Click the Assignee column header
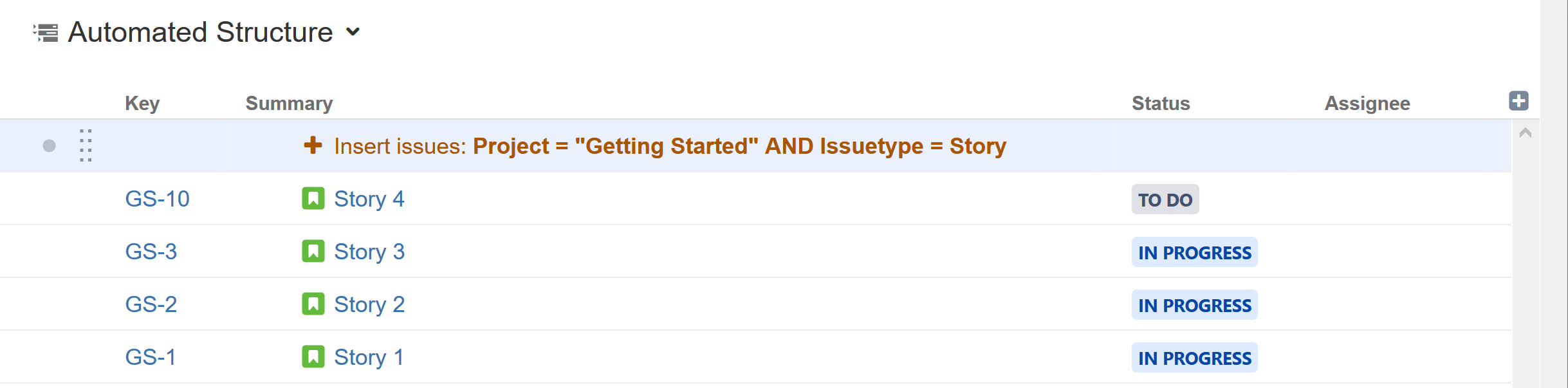 pyautogui.click(x=1367, y=103)
